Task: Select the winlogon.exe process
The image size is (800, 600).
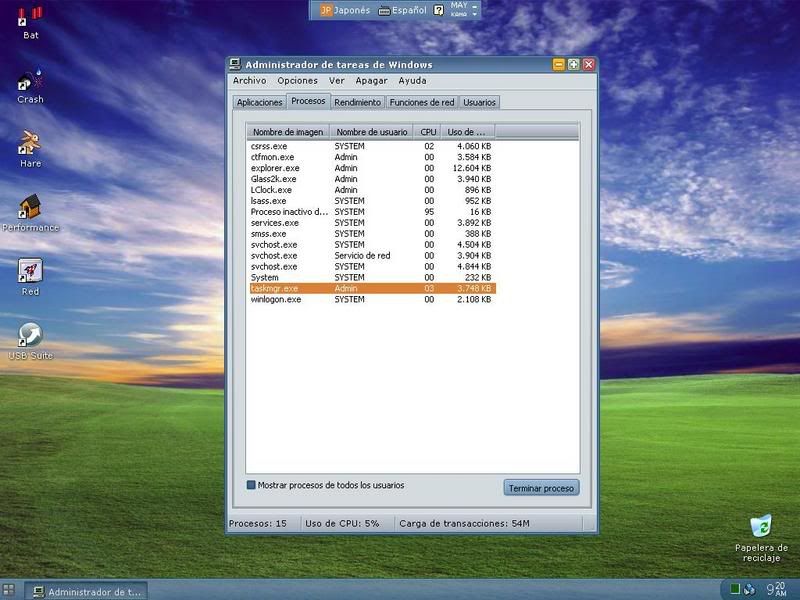Action: (x=371, y=299)
